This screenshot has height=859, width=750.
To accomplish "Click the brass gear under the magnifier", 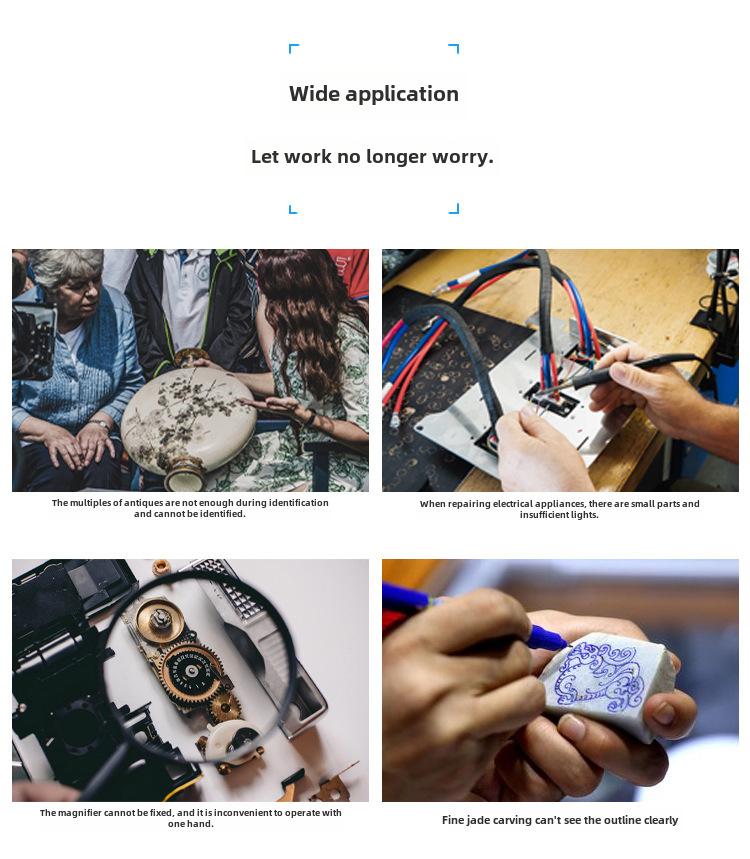I will [189, 672].
